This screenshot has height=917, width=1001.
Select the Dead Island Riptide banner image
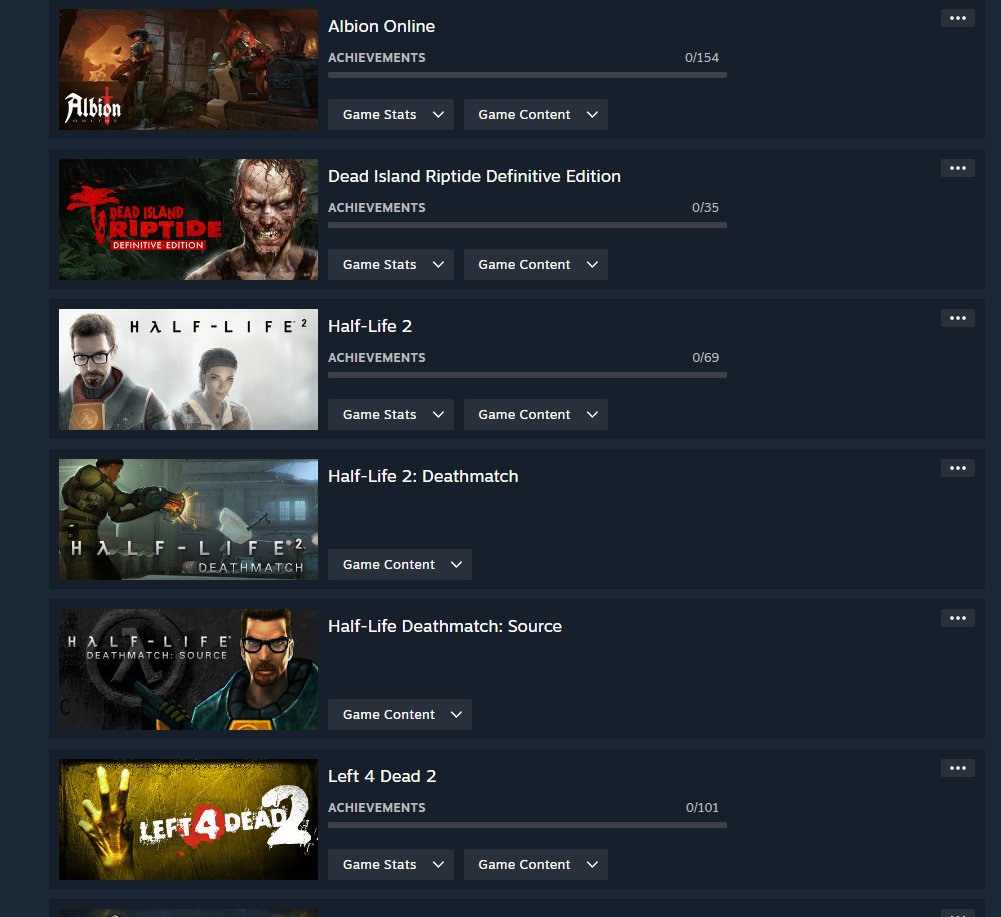pos(188,220)
